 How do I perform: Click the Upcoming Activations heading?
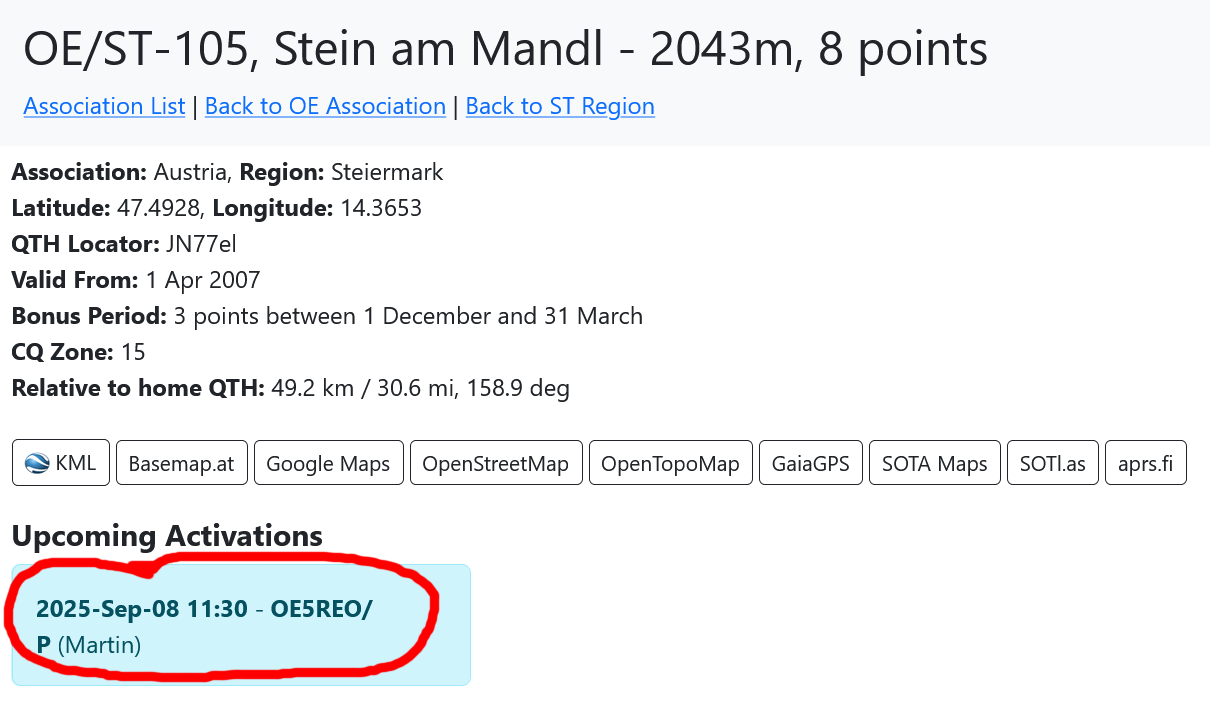[x=167, y=536]
